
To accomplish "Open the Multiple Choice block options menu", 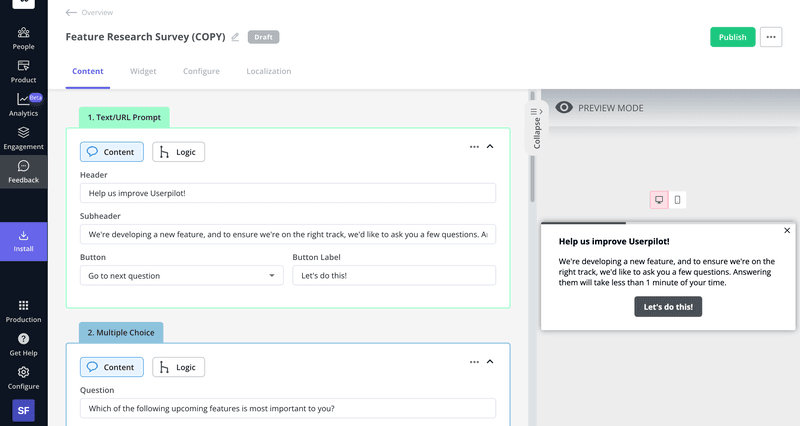I will pos(474,362).
